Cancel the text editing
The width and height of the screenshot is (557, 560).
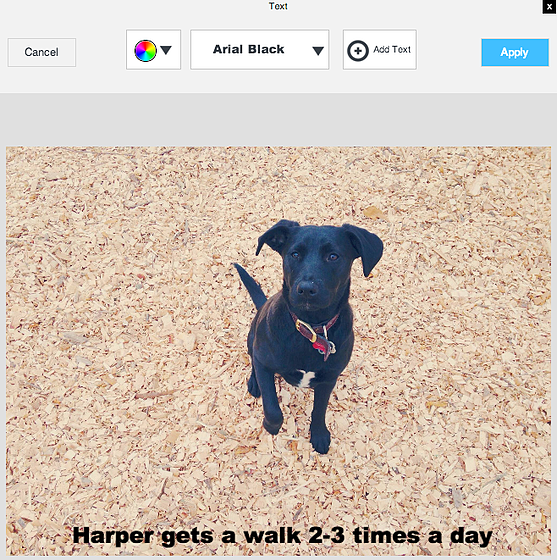42,52
